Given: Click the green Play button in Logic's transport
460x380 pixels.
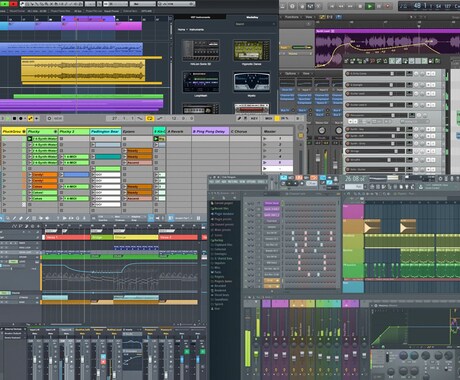Looking at the screenshot, I should pos(370,6).
